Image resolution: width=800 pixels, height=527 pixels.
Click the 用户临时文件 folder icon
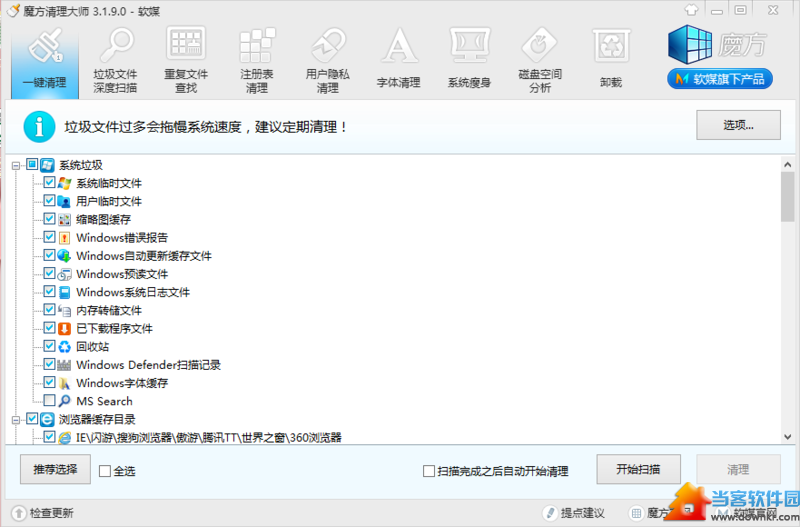coord(64,202)
